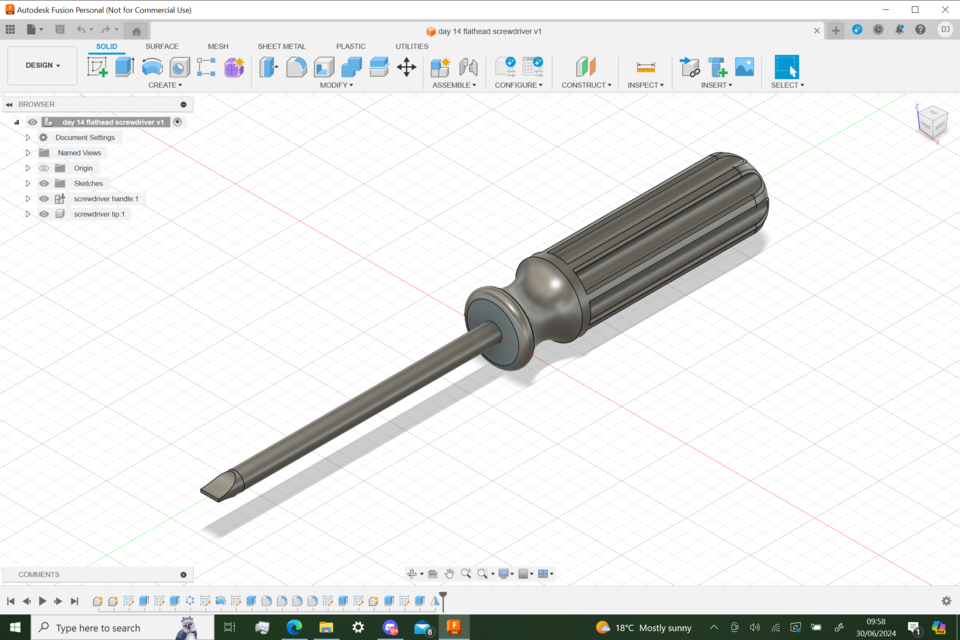Use the Move/Copy tool
The height and width of the screenshot is (640, 960).
406,66
